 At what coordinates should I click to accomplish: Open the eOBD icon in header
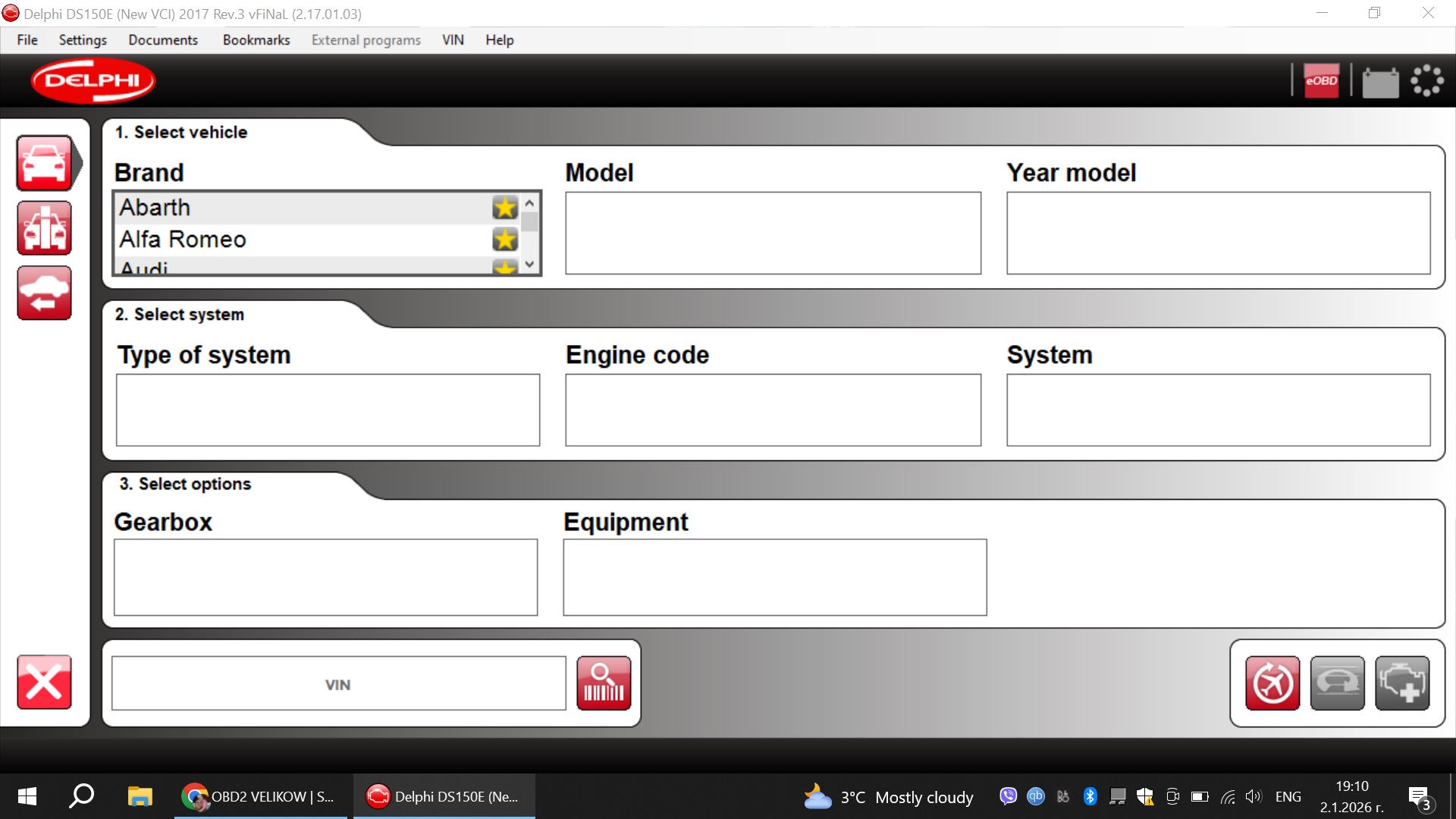pyautogui.click(x=1321, y=80)
